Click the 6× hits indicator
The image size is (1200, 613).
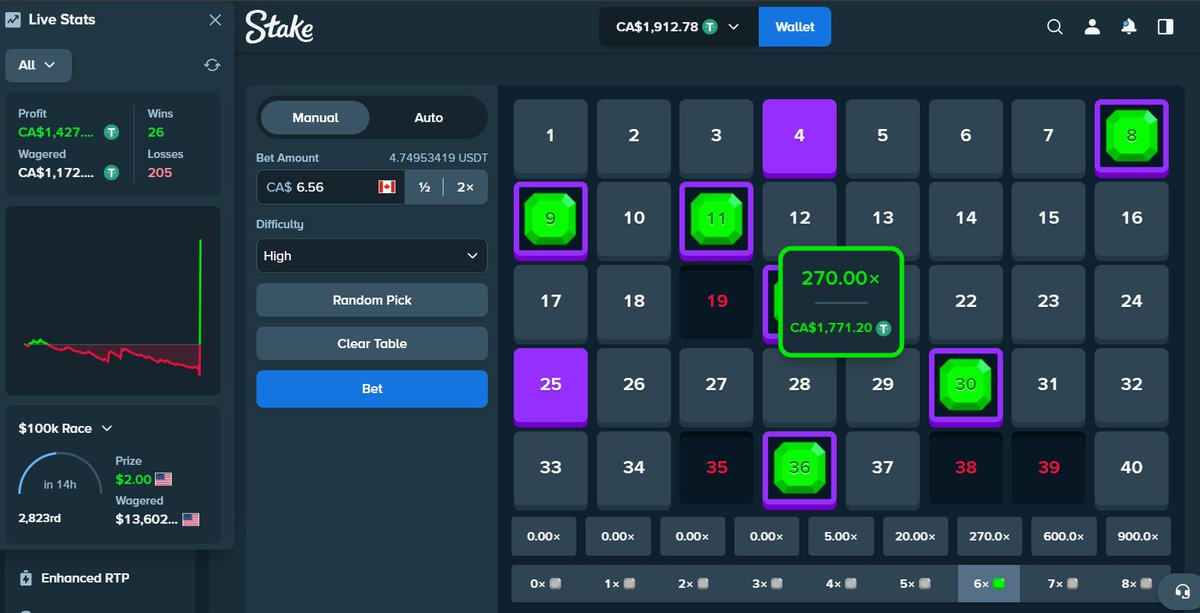point(990,583)
